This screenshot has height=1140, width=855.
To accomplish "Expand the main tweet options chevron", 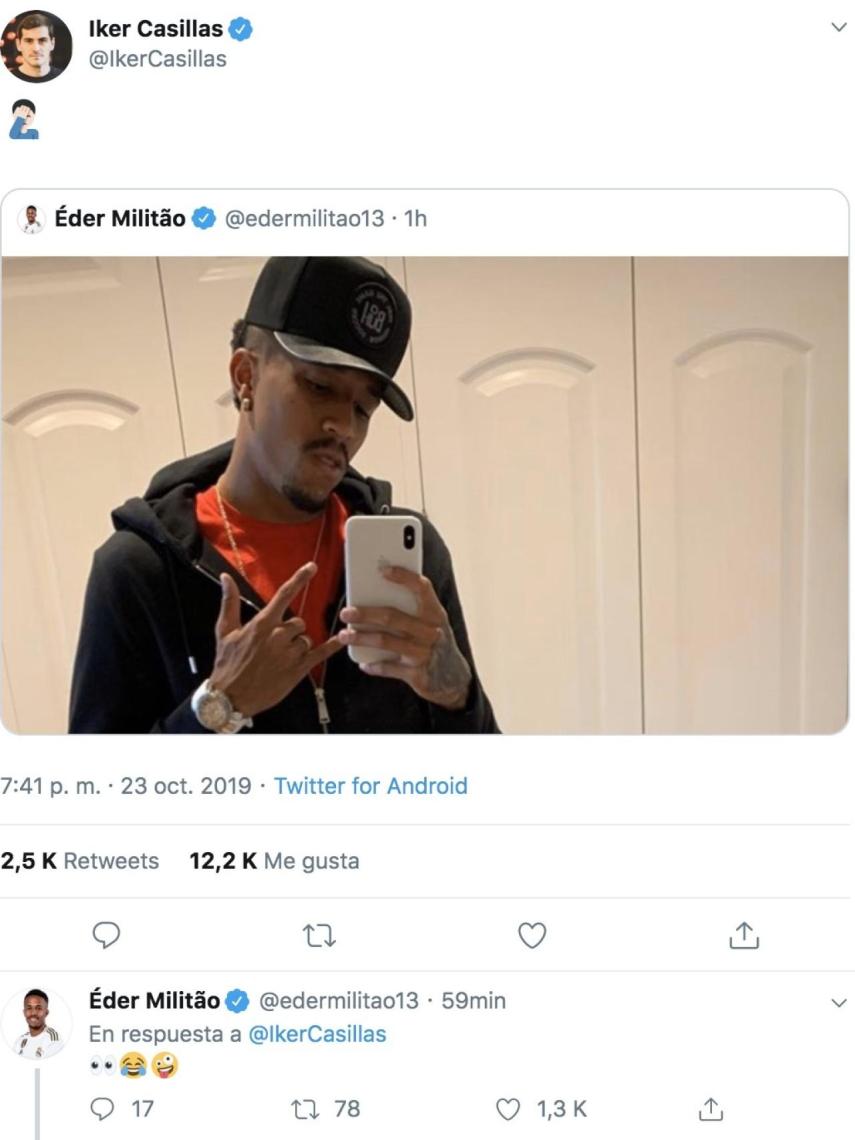I will coord(838,30).
